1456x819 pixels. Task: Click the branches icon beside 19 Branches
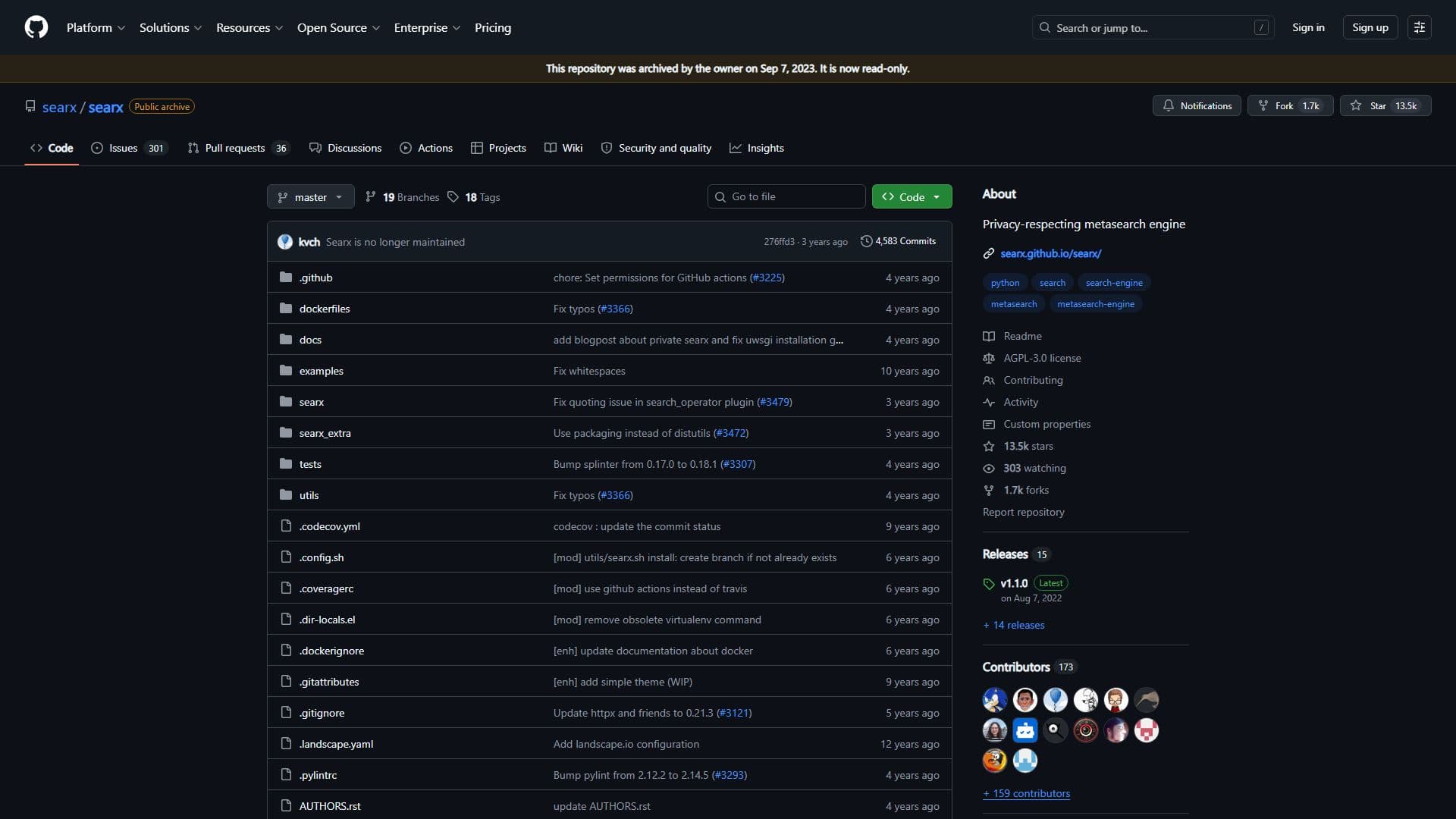coord(370,197)
